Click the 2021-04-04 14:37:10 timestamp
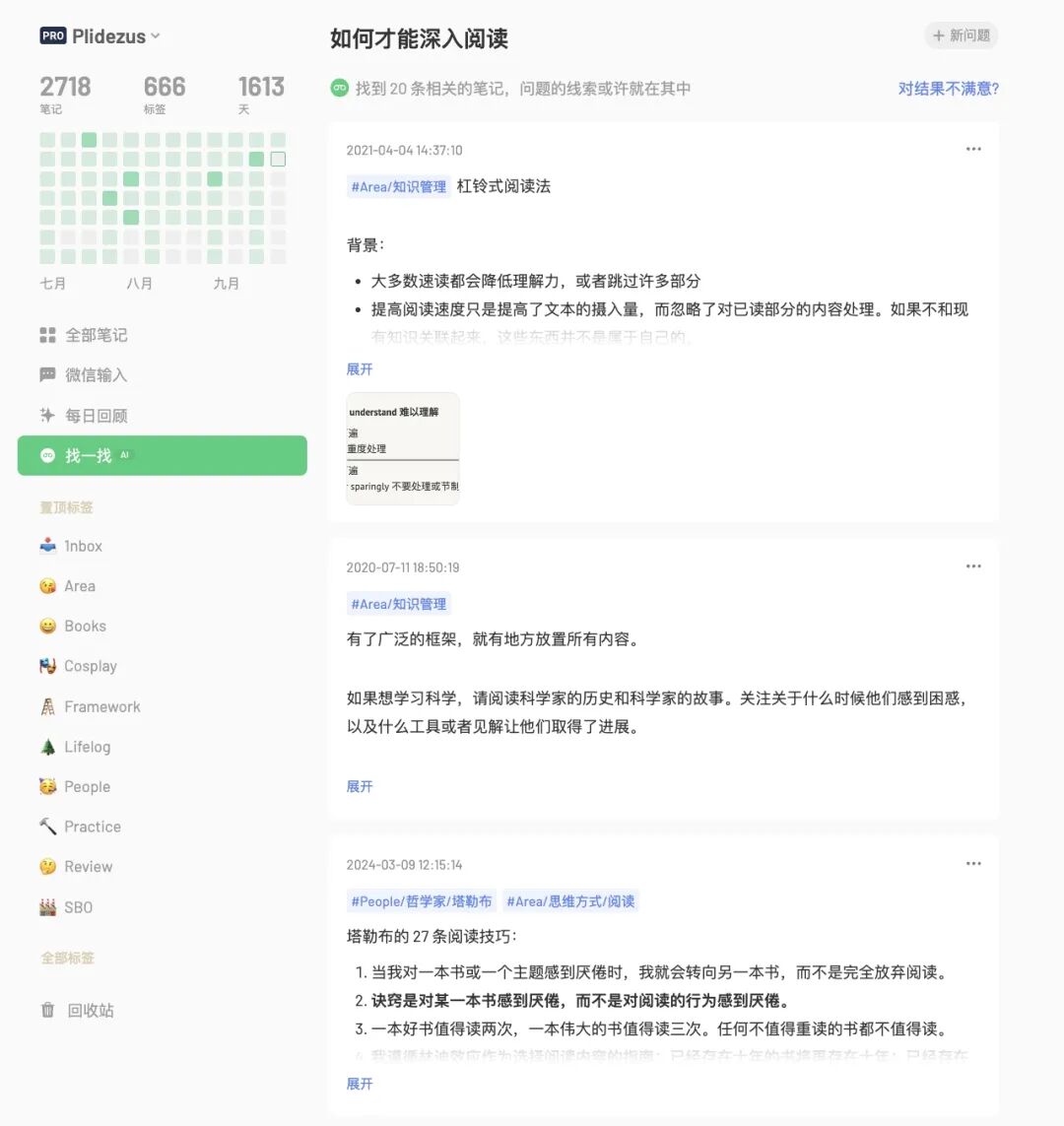Screen dimensions: 1064x1126 pos(404,150)
